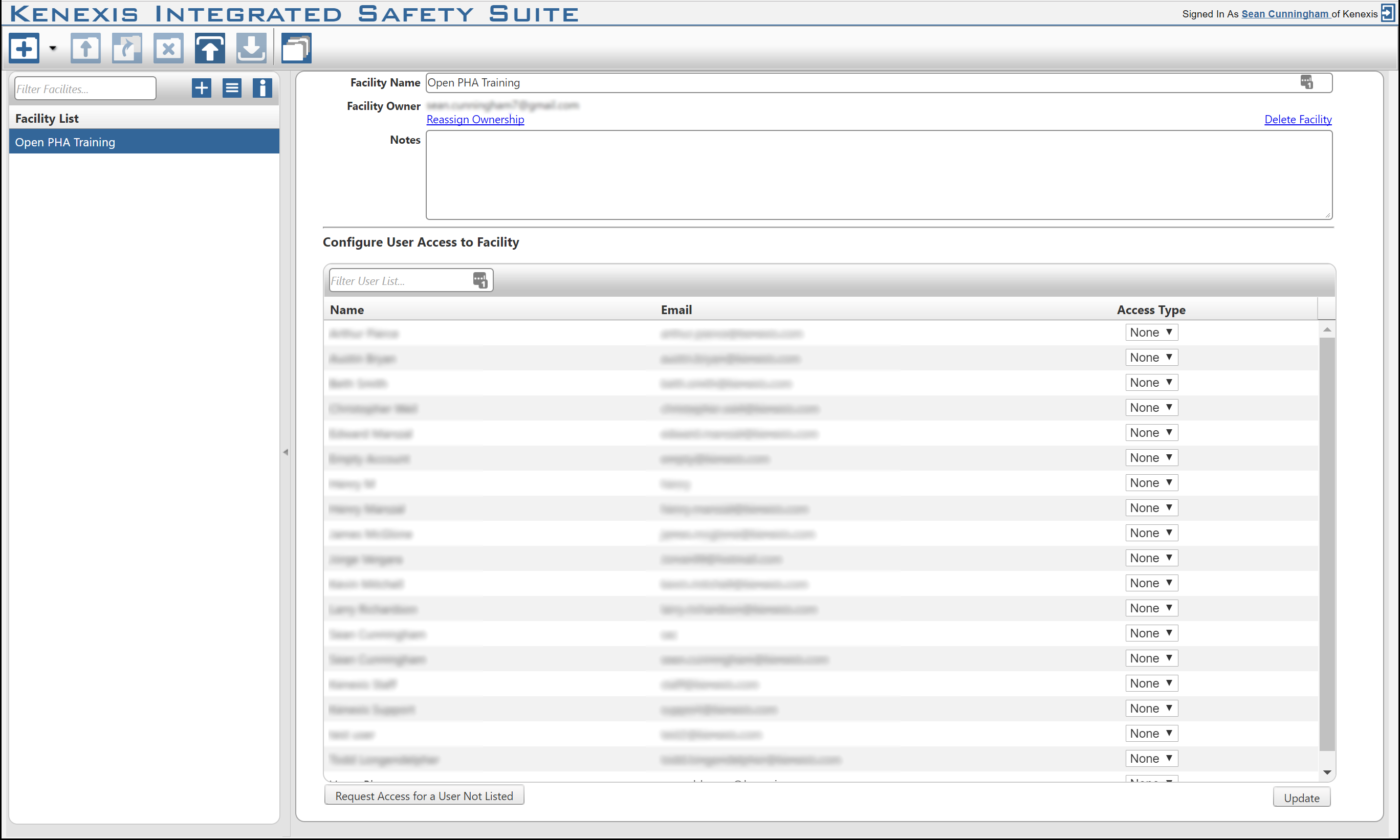Click the copy folder icon with the curved arrow
This screenshot has width=1400, height=840.
pyautogui.click(x=127, y=48)
